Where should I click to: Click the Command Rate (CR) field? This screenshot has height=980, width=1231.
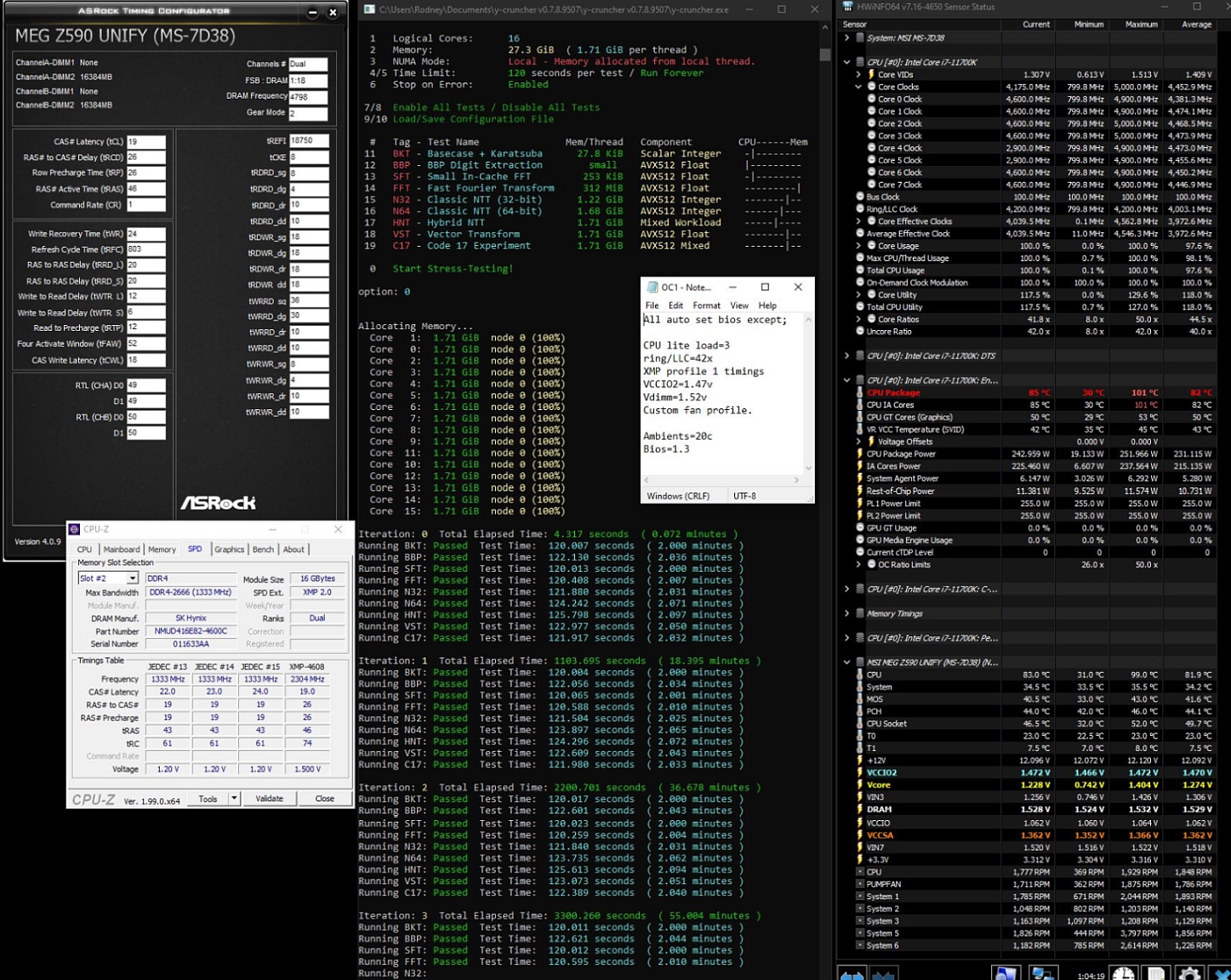pyautogui.click(x=145, y=205)
